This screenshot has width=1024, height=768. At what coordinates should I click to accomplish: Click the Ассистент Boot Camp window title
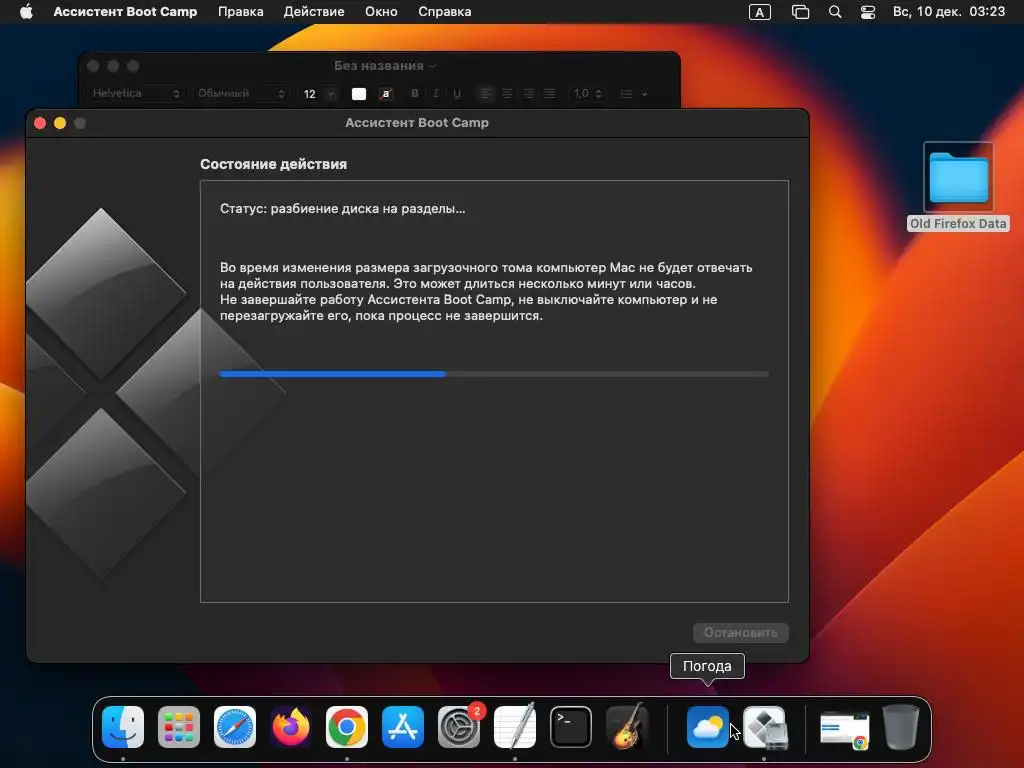[417, 123]
